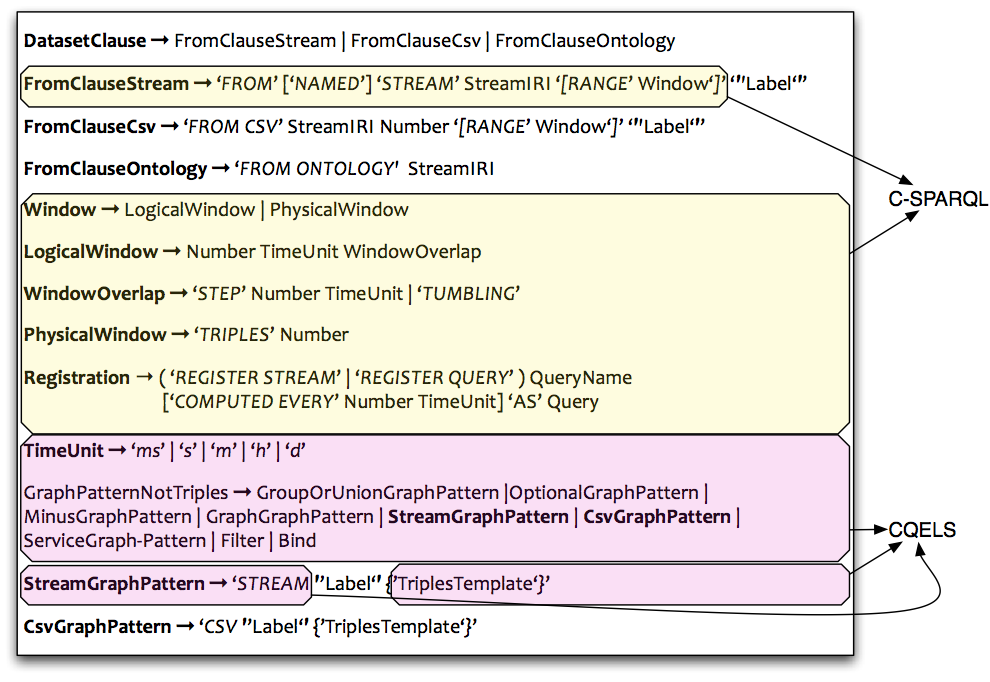Select the OptionalGraphPattern alternative
990x682 pixels.
click(605, 492)
